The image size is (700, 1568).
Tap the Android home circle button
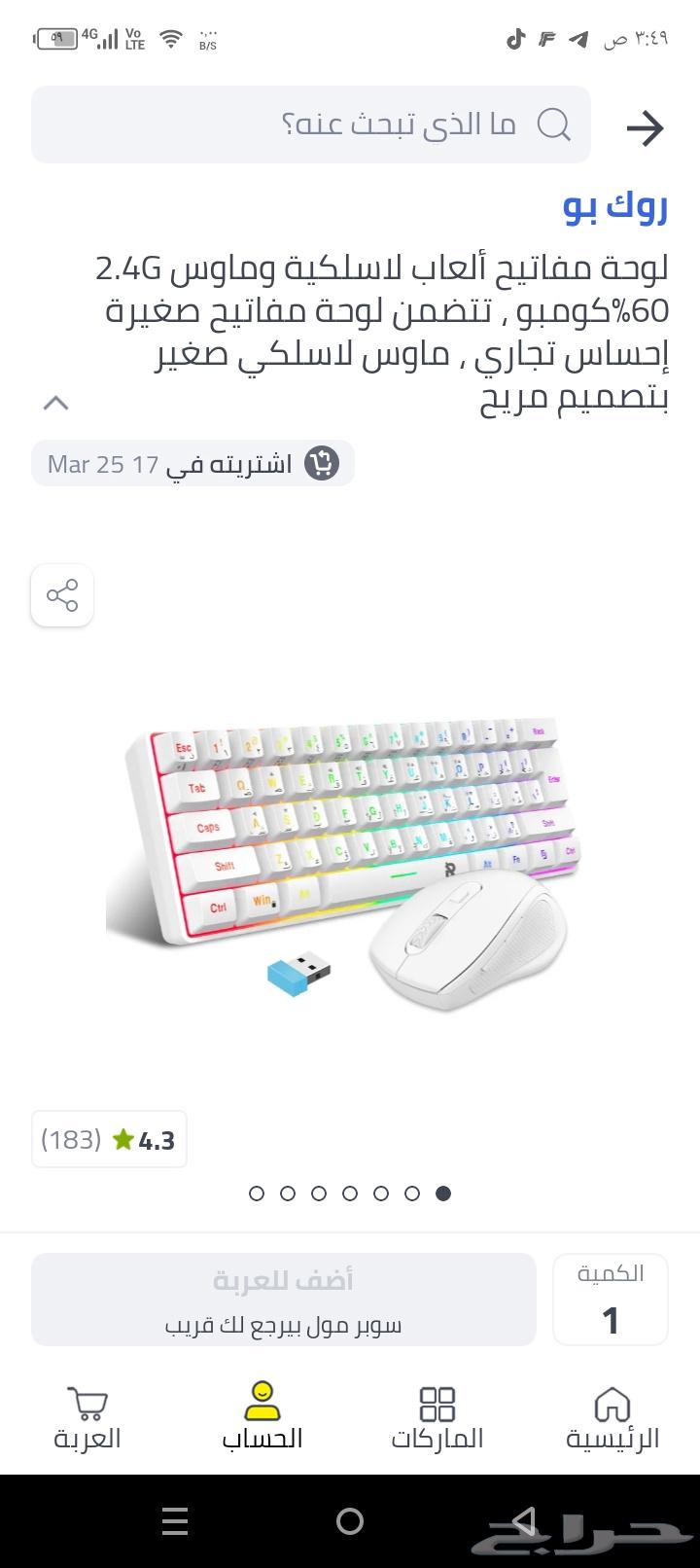pyautogui.click(x=350, y=1521)
